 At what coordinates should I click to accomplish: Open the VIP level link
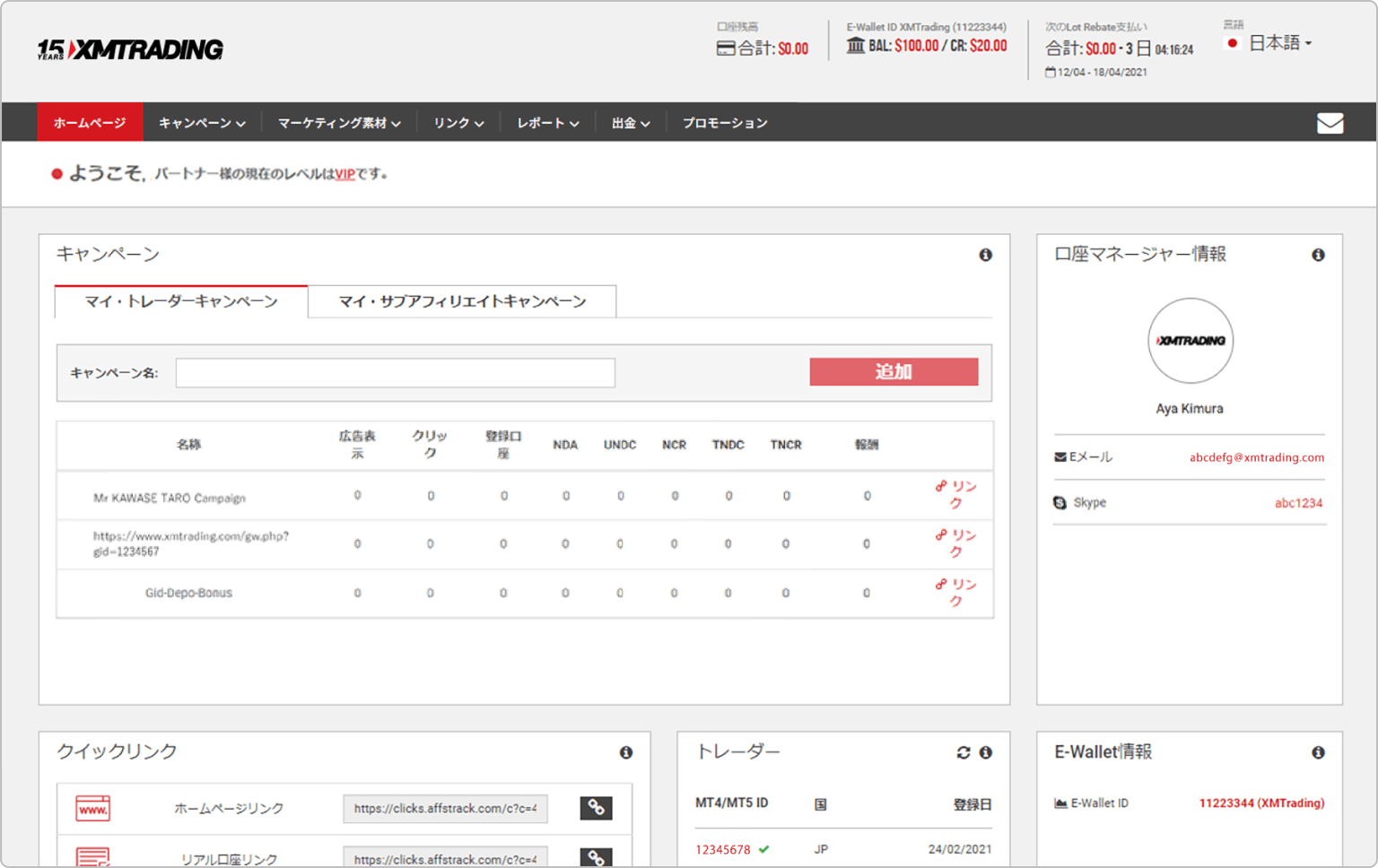coord(345,175)
